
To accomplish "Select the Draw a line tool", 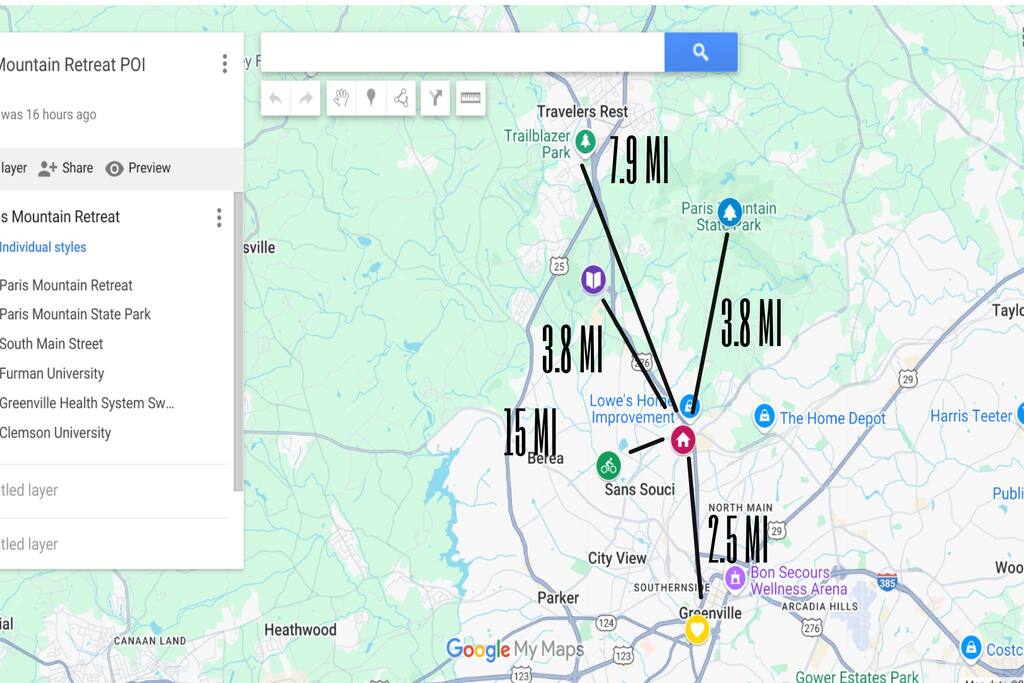I will (401, 98).
